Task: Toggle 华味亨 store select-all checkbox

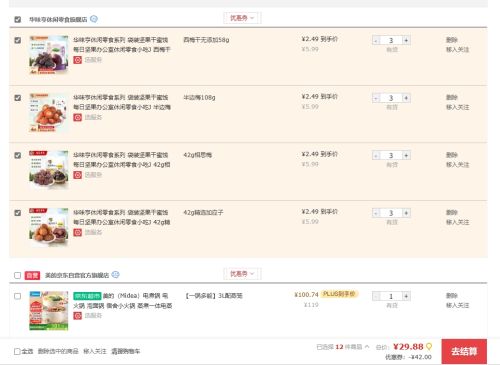Action: point(18,19)
